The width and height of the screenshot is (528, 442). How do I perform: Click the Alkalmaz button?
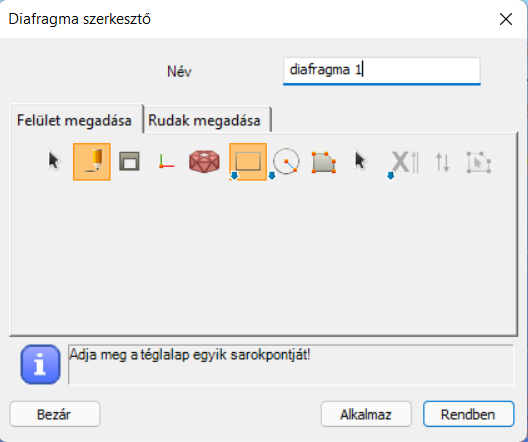[x=366, y=414]
